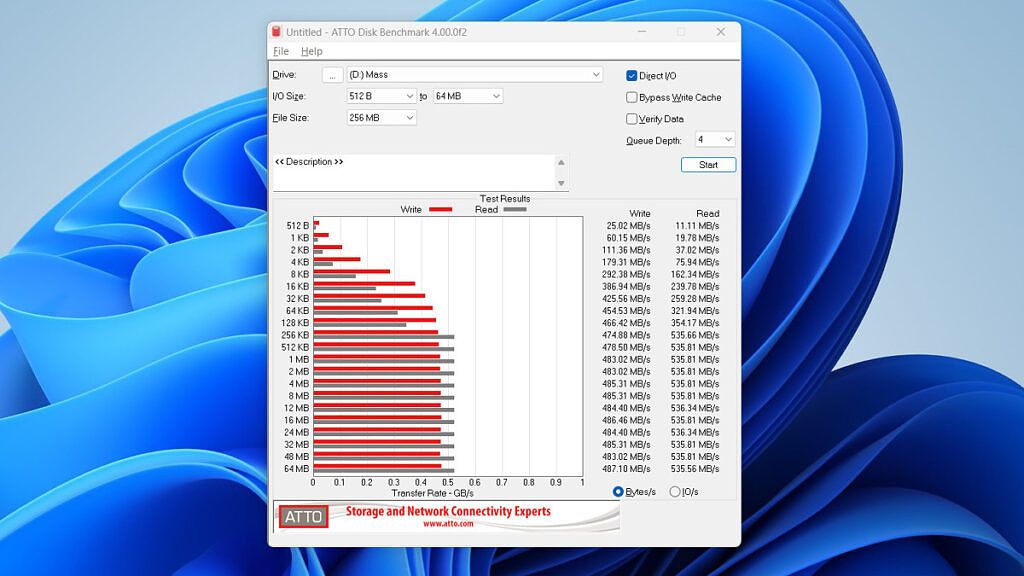Click the 64 MB read value 535.56 MB/s

click(x=695, y=469)
